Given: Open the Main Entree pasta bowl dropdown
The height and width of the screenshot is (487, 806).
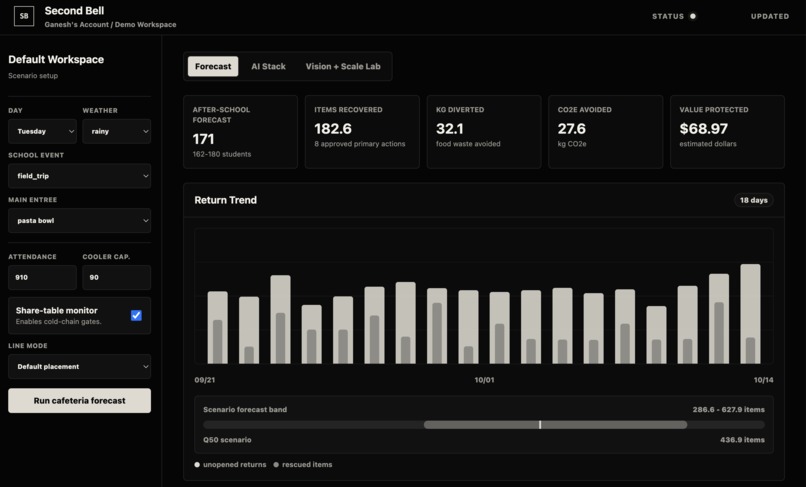Looking at the screenshot, I should [x=80, y=221].
